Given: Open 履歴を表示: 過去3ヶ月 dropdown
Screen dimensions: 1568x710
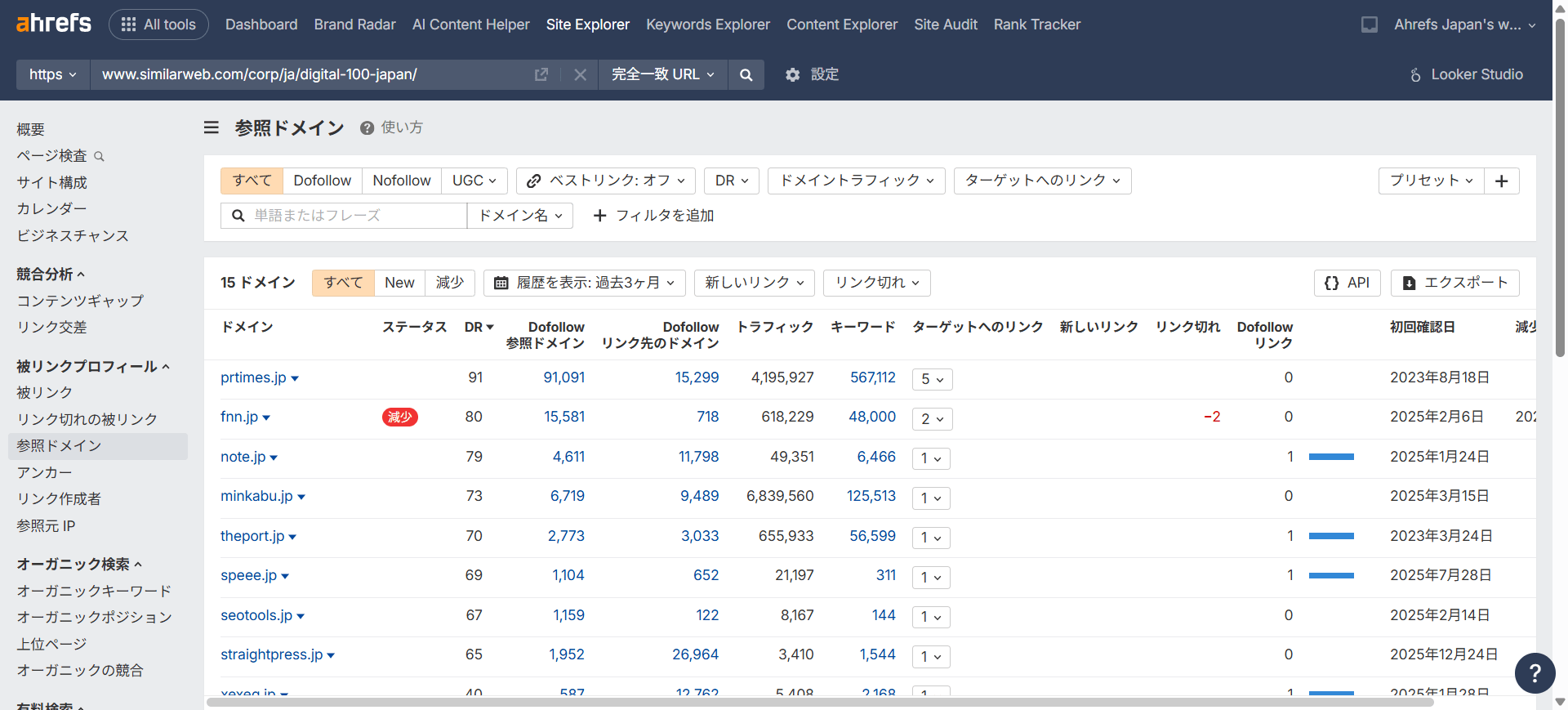Looking at the screenshot, I should [585, 283].
